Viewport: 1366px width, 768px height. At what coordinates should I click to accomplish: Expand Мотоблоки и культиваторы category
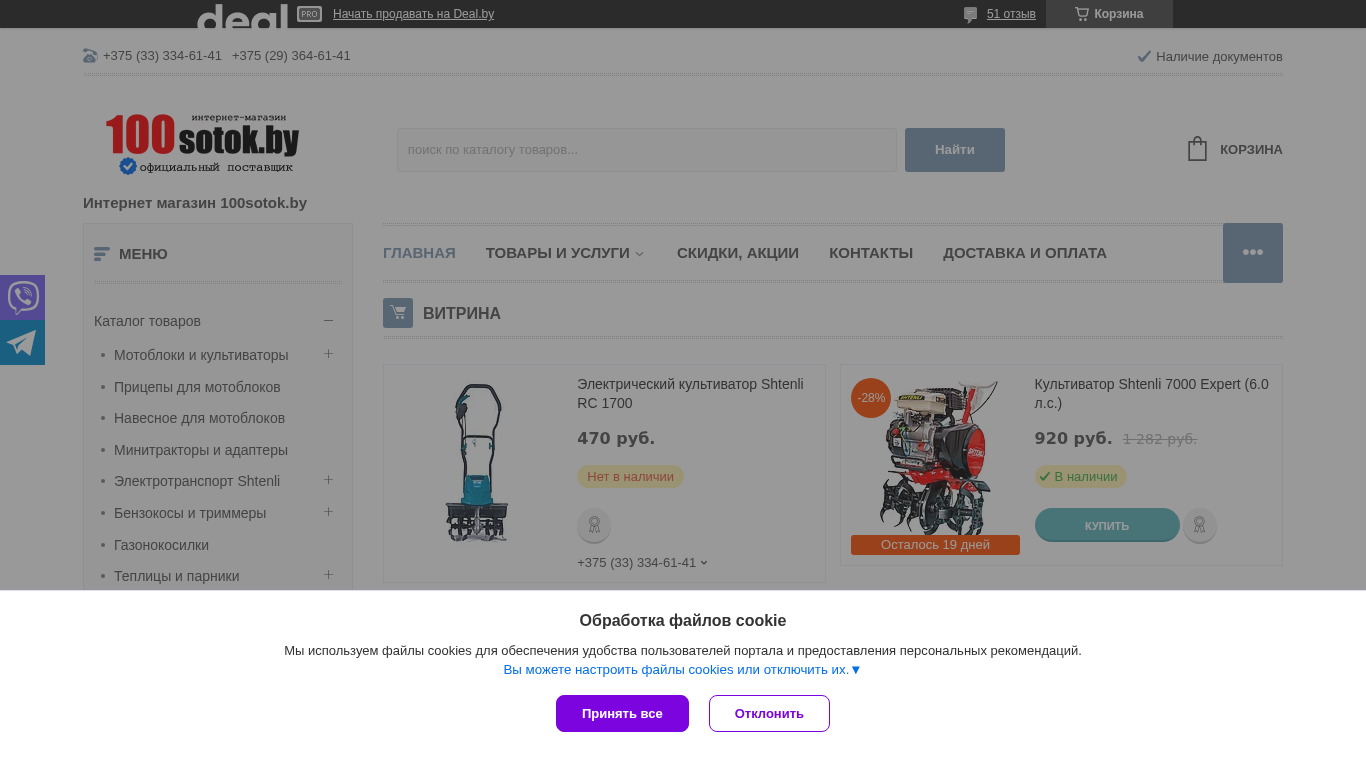click(328, 354)
